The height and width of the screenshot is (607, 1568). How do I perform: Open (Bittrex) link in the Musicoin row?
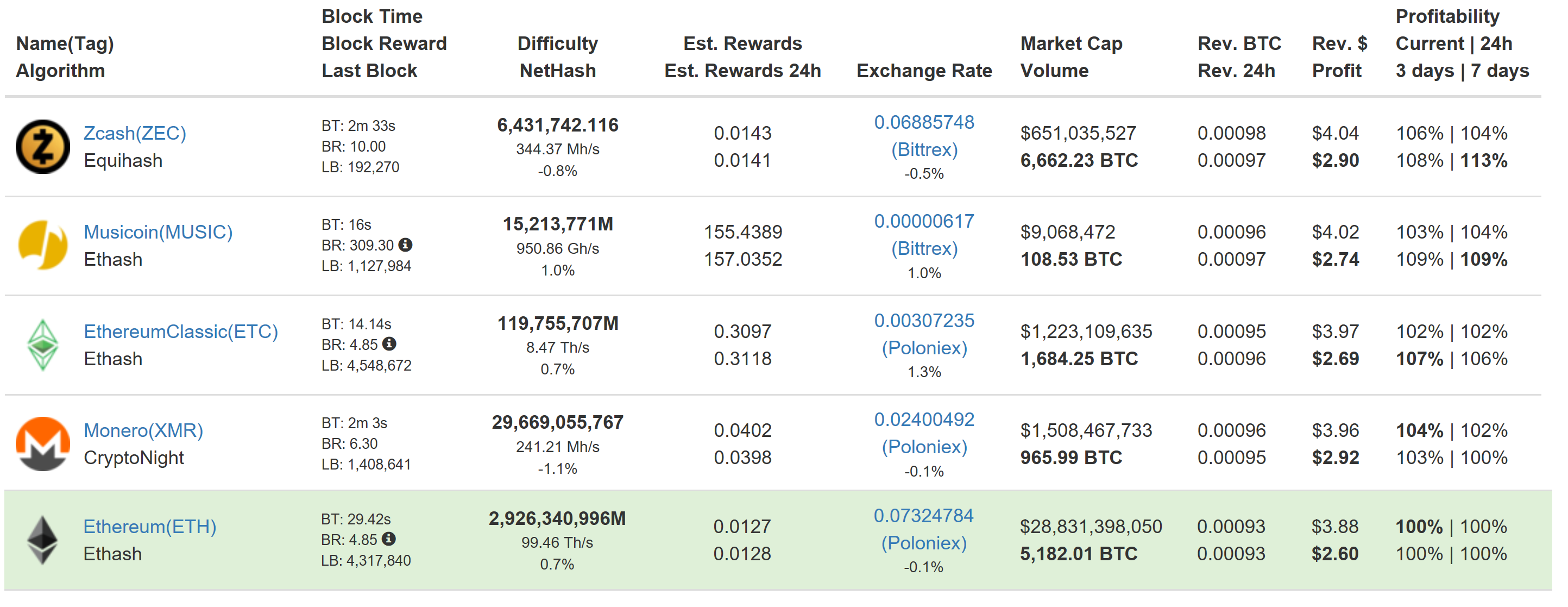coord(924,249)
